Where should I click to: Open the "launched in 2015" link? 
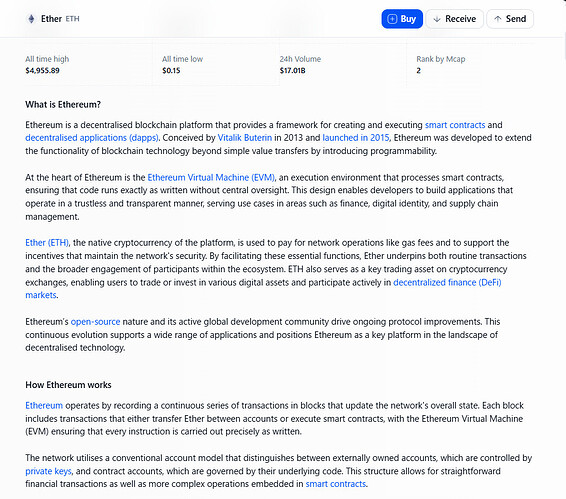[x=356, y=138]
